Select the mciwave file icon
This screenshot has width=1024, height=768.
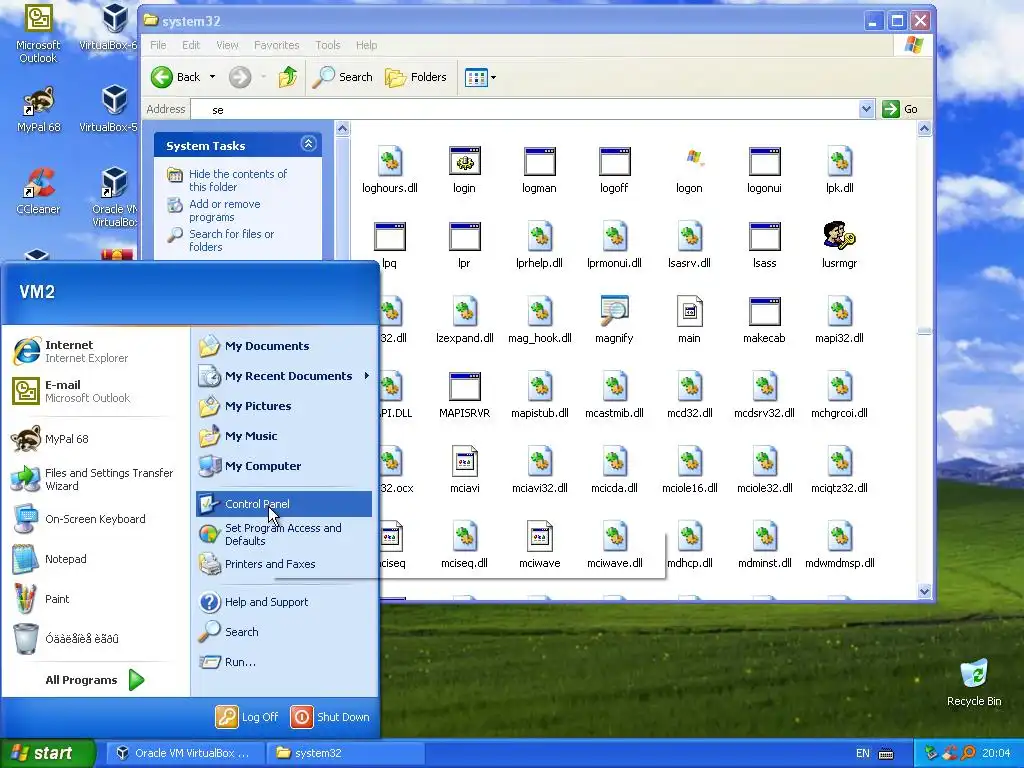[539, 536]
